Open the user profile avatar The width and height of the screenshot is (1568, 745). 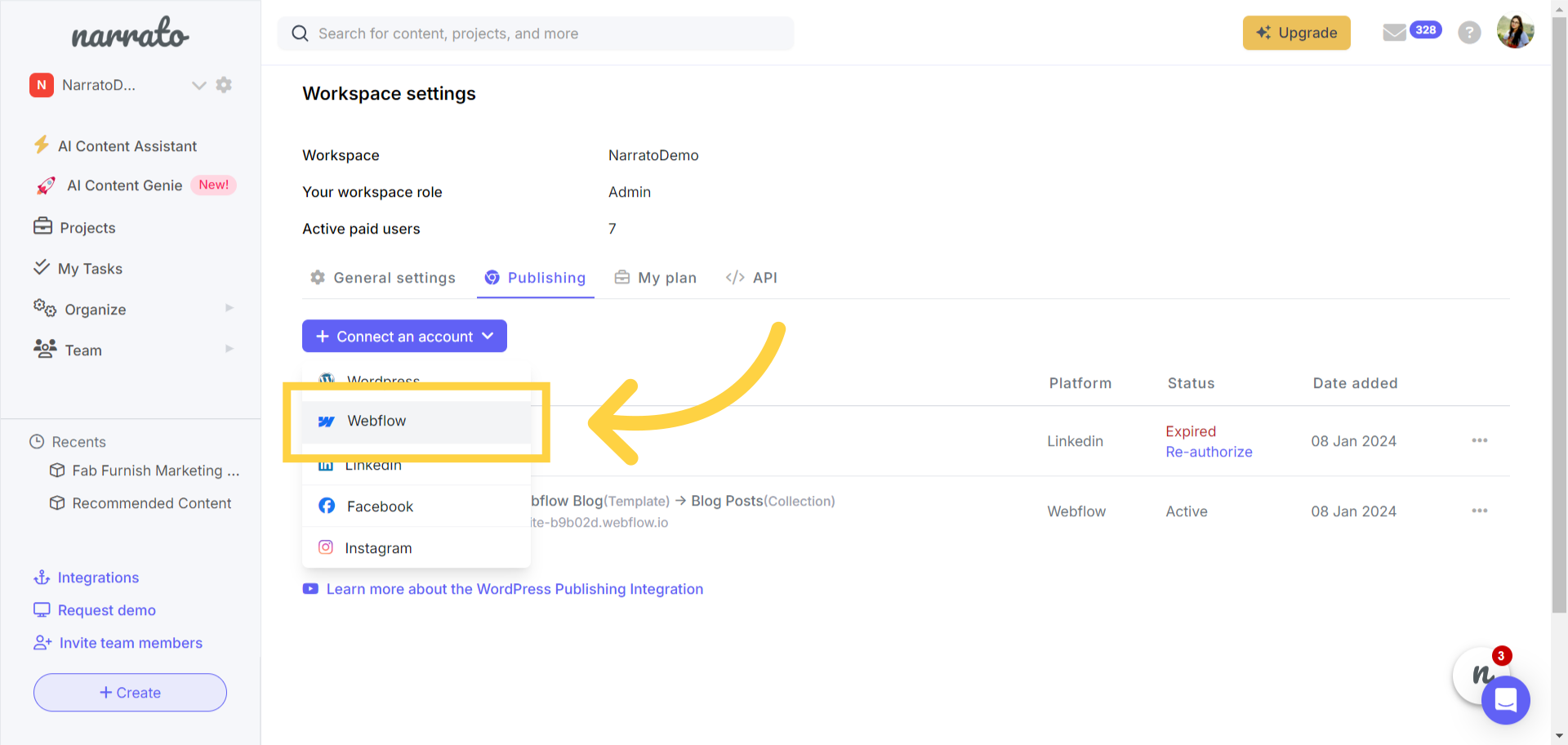[1516, 32]
